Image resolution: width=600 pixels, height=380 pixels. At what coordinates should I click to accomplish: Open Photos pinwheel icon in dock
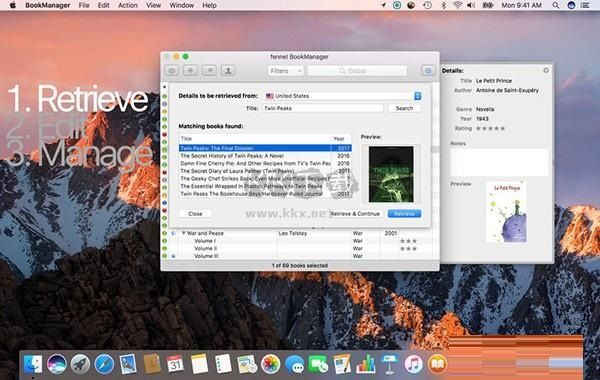click(271, 364)
